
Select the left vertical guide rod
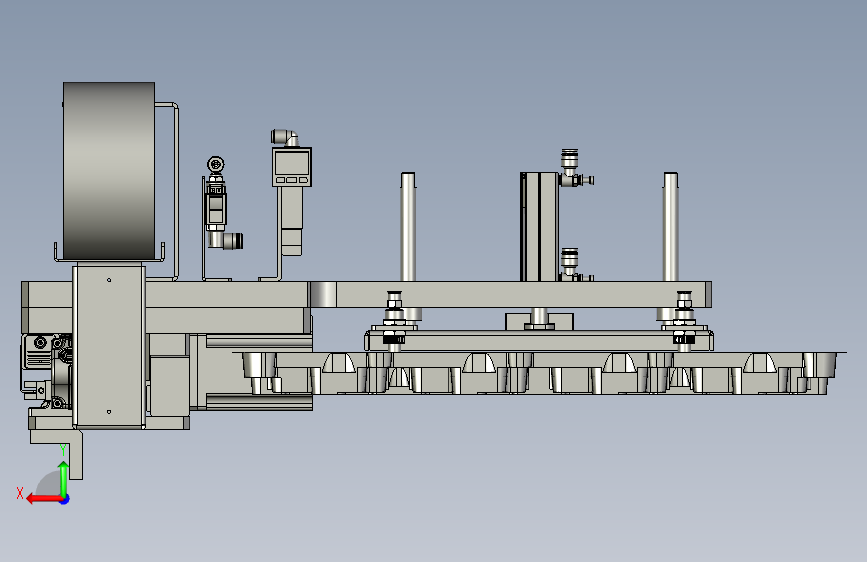tap(408, 227)
